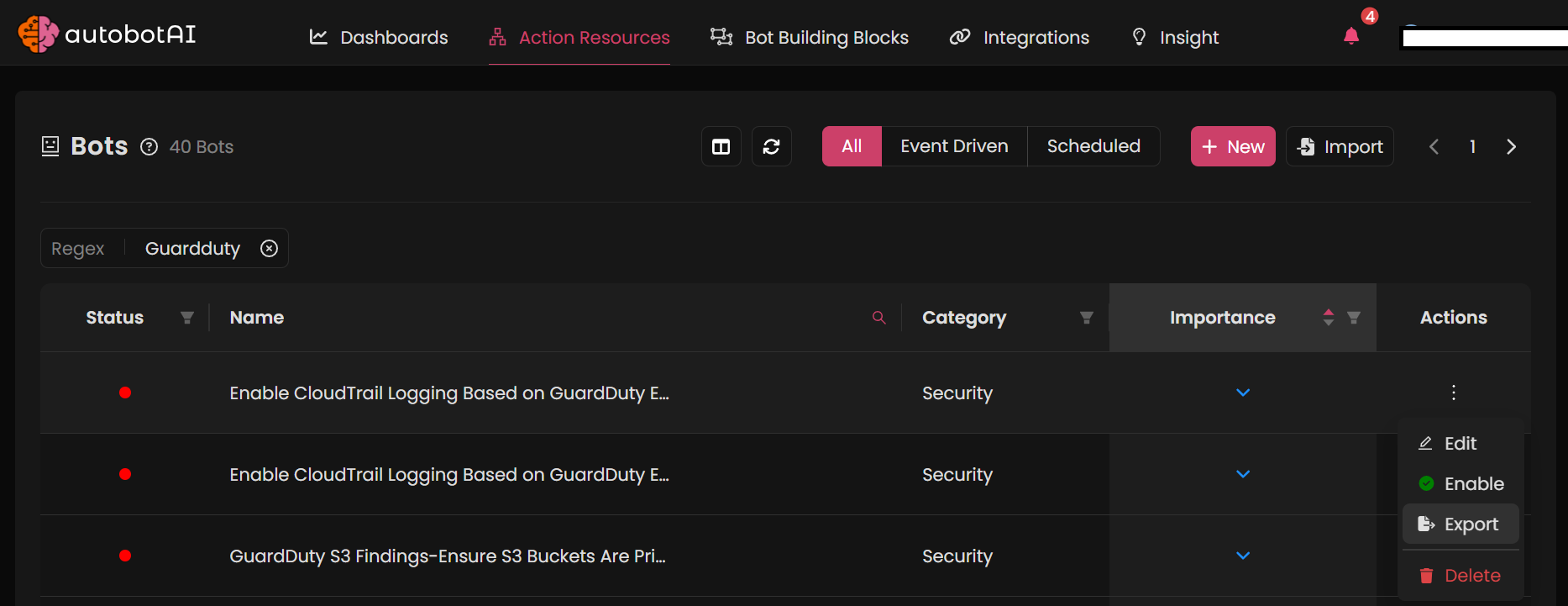
Task: Expand importance of first CloudTrail bot row
Action: 1243,393
